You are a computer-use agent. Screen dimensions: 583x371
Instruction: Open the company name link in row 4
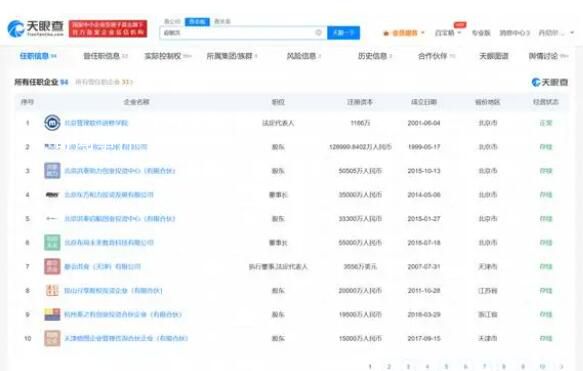tap(109, 195)
